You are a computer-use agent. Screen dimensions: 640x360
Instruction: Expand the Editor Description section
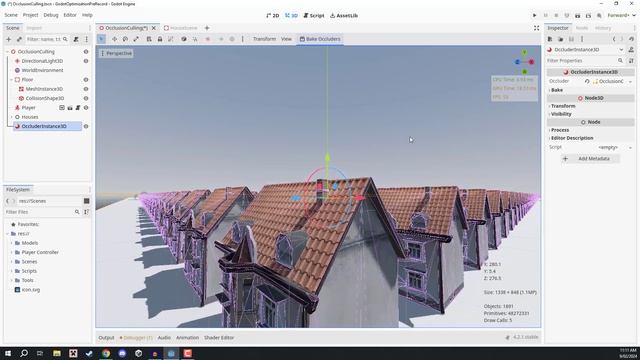pyautogui.click(x=571, y=138)
